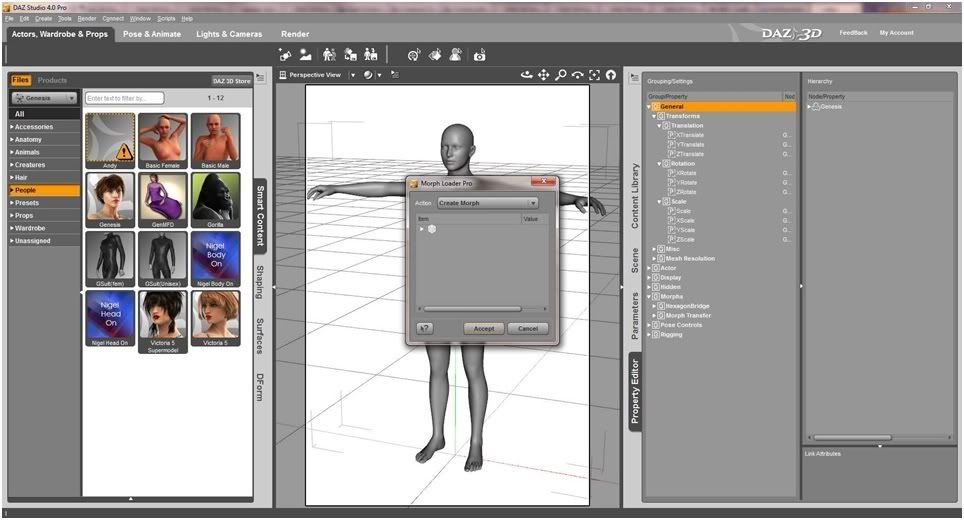The width and height of the screenshot is (964, 523).
Task: Open the My Account link
Action: (896, 33)
